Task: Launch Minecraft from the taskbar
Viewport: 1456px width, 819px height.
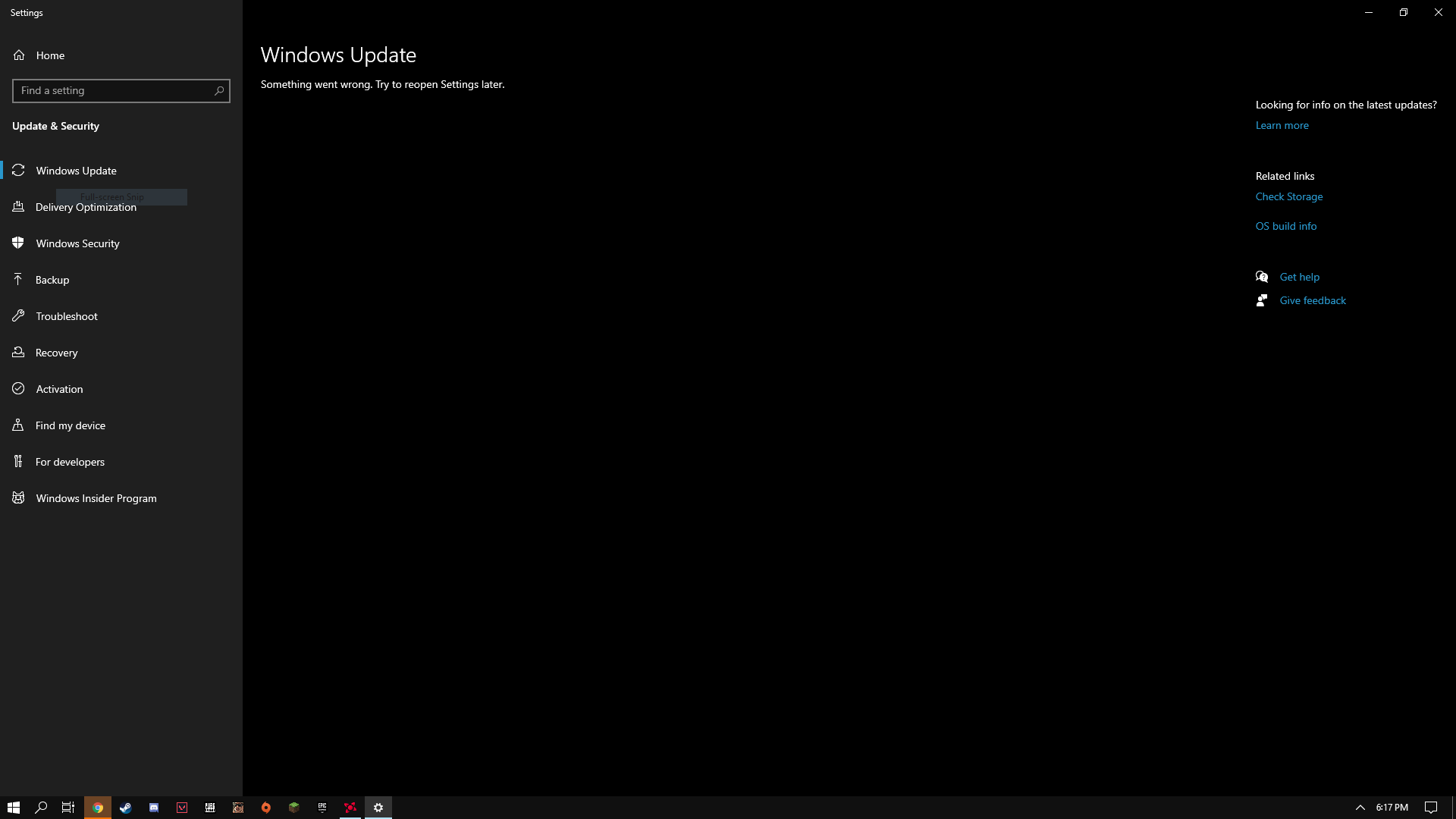Action: tap(294, 808)
